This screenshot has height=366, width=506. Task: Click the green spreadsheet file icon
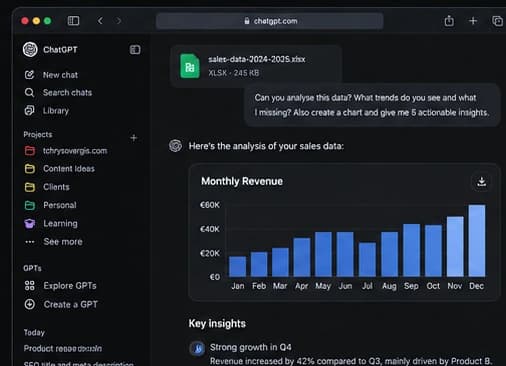click(x=190, y=66)
